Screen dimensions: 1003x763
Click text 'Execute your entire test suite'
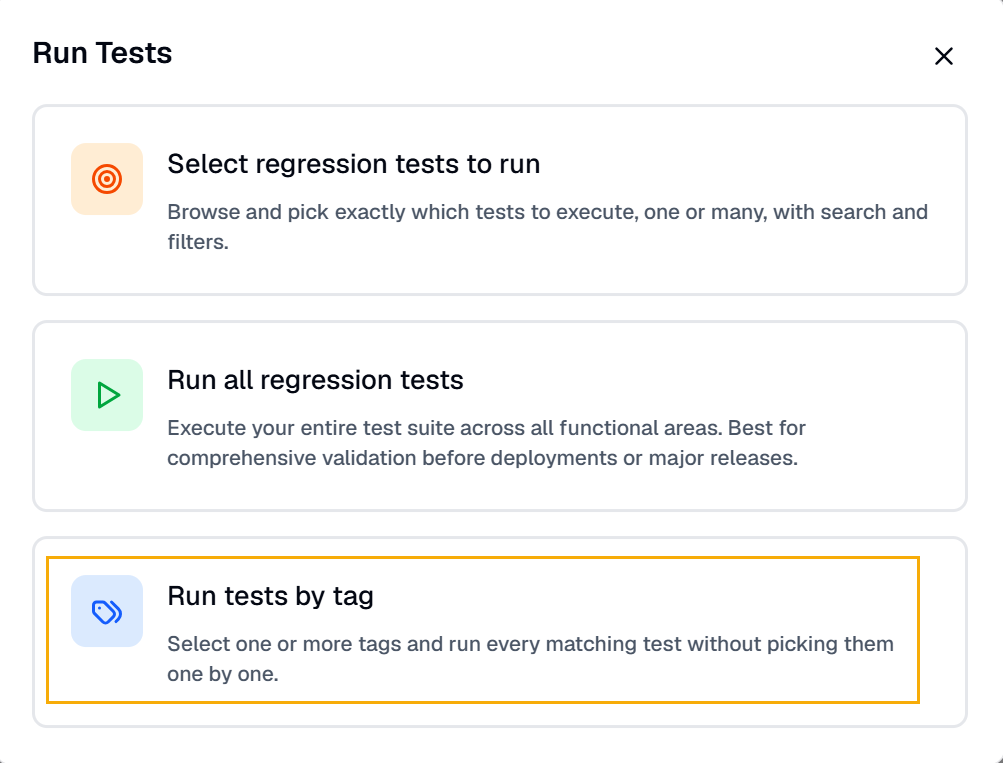311,428
